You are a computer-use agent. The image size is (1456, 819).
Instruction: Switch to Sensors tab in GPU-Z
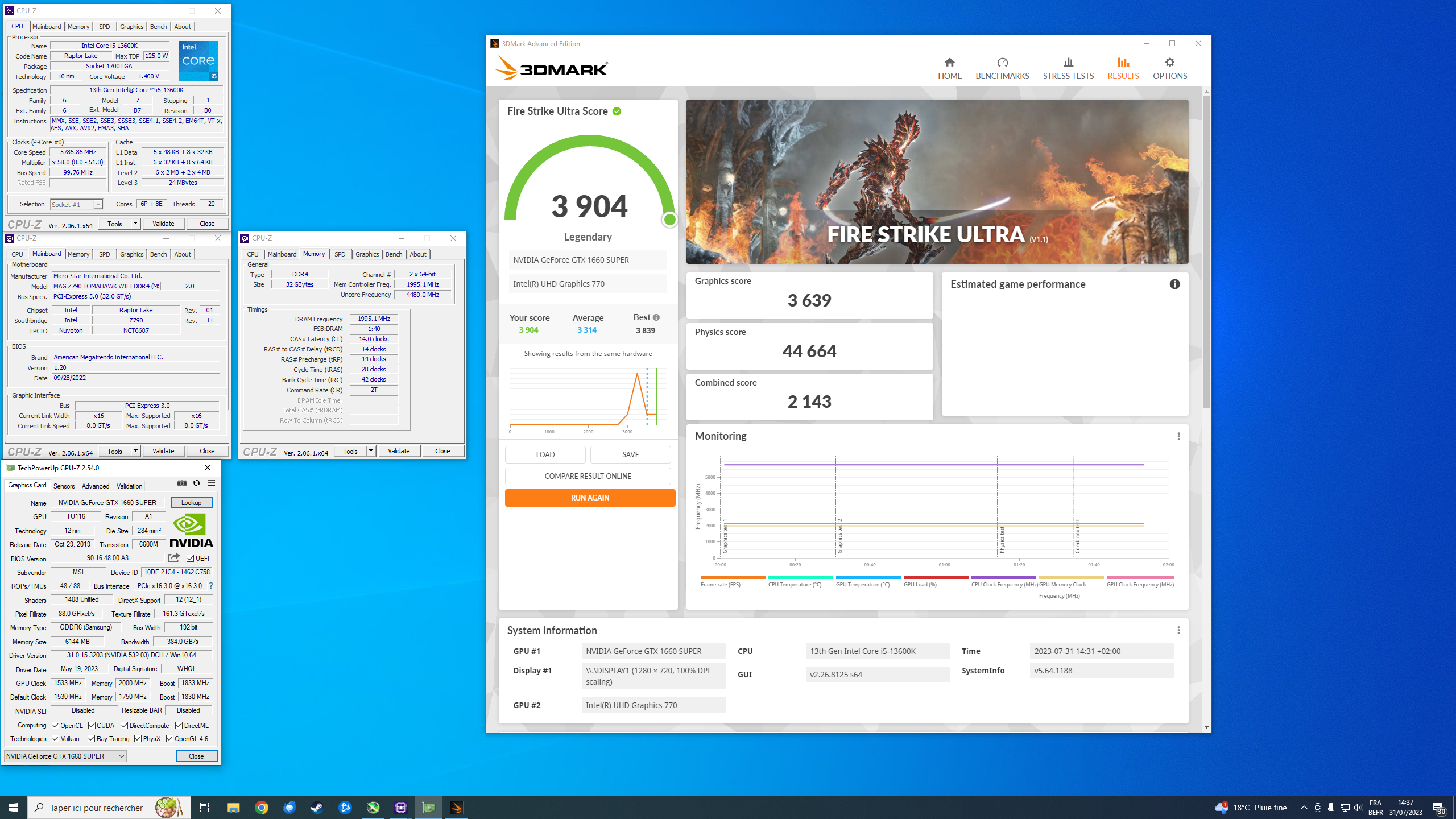[x=64, y=486]
